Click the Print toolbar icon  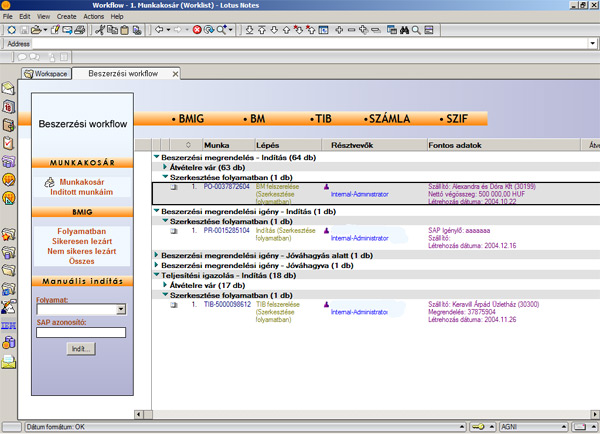pos(80,30)
